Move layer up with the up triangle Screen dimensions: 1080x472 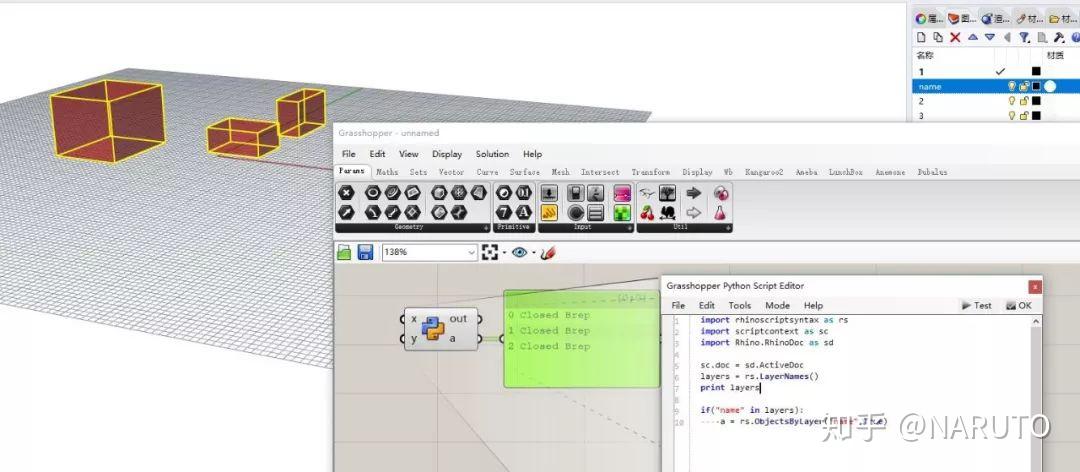pyautogui.click(x=973, y=37)
